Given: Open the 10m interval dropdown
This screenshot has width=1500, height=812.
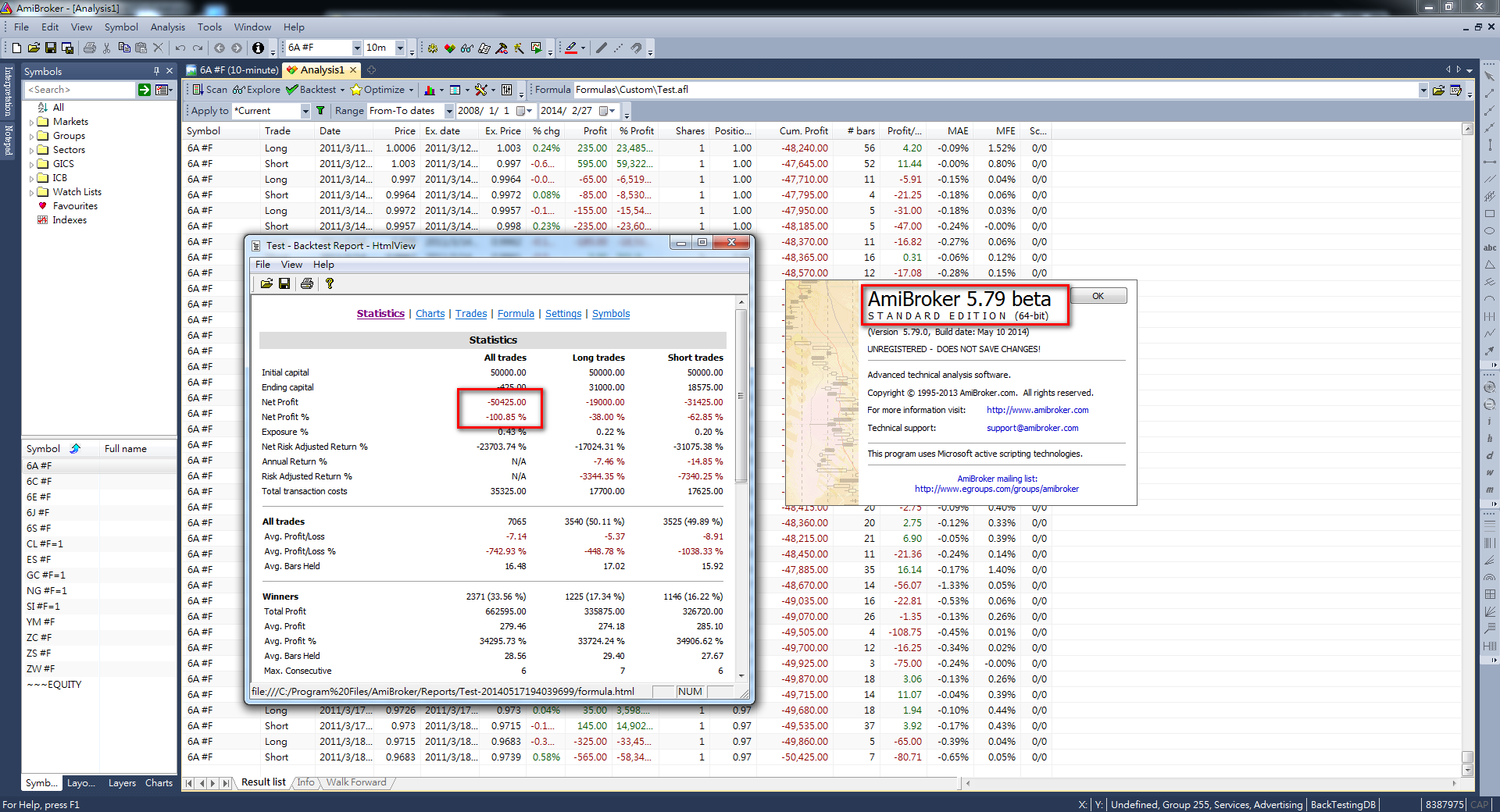Looking at the screenshot, I should click(x=400, y=48).
